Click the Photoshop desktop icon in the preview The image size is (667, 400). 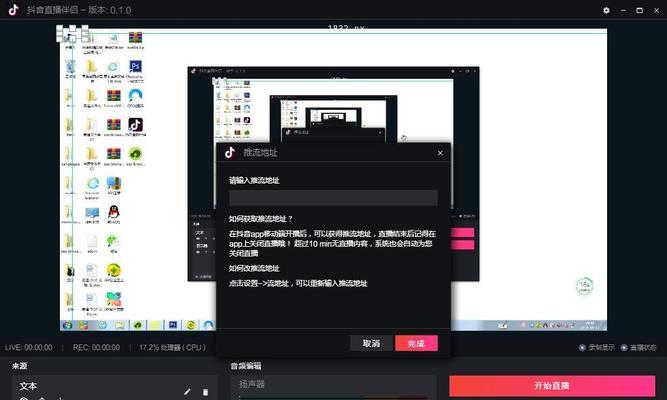135,66
